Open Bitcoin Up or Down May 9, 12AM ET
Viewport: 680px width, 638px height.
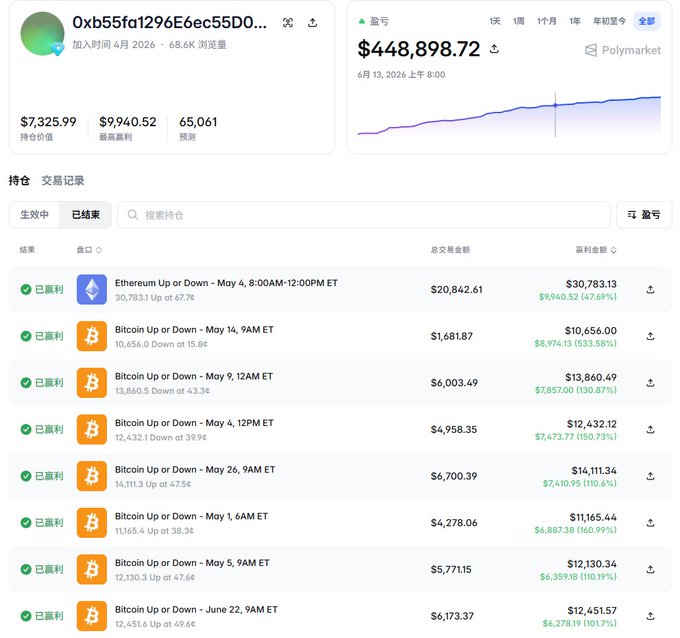coord(194,376)
